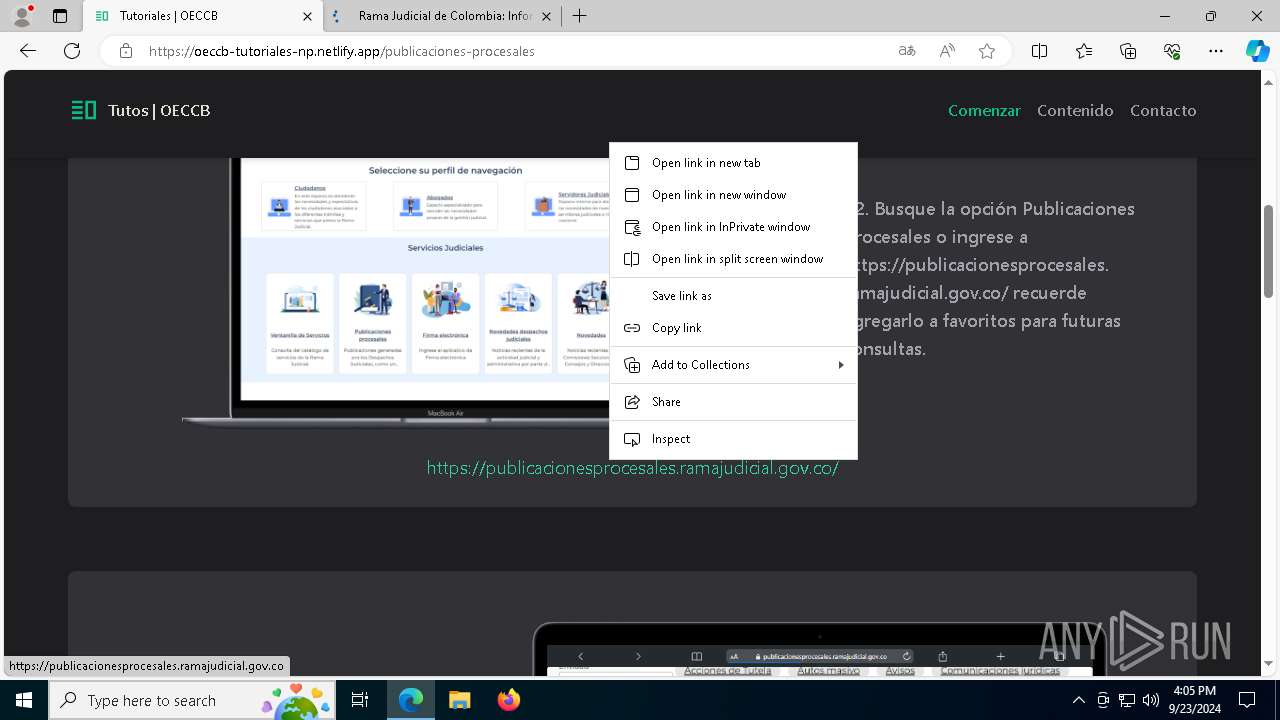Viewport: 1280px width, 720px height.
Task: Expand the Add to Collections submenu
Action: pyautogui.click(x=733, y=365)
